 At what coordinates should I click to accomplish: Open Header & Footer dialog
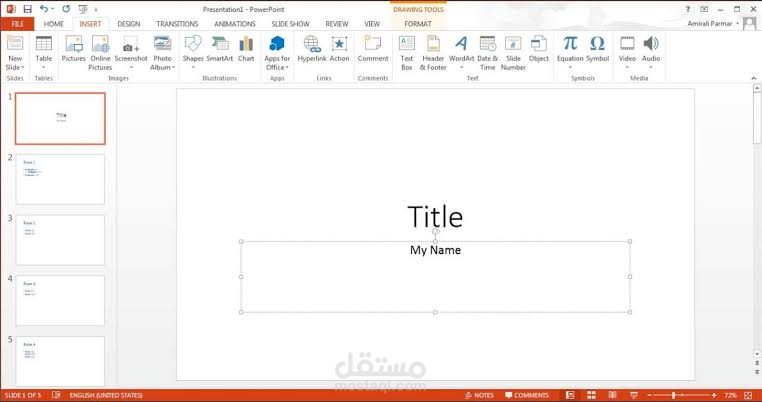(x=433, y=52)
